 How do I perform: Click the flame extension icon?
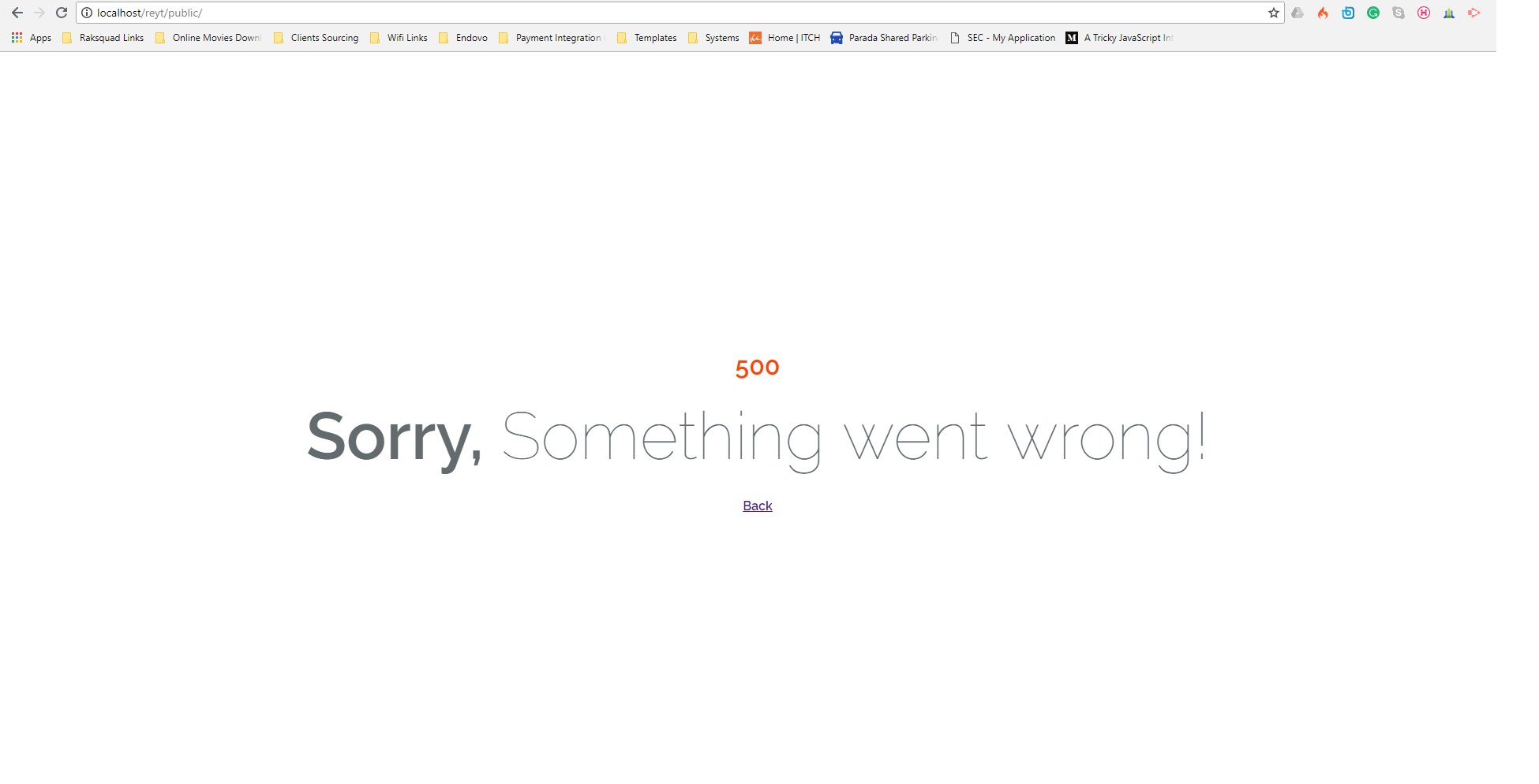coord(1323,13)
